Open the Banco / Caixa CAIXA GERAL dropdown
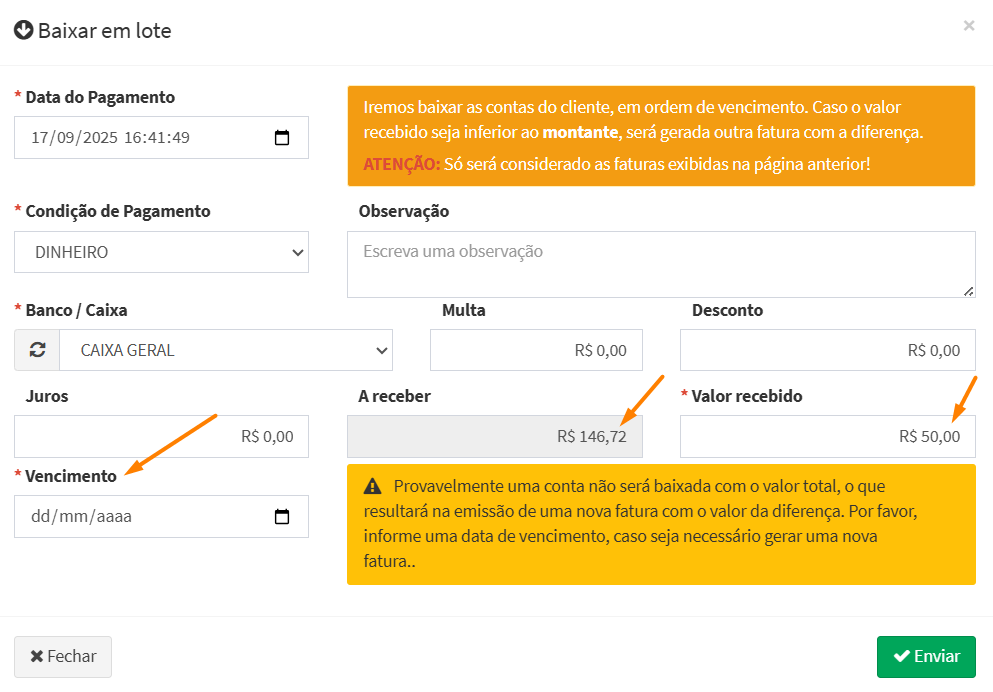 click(225, 350)
